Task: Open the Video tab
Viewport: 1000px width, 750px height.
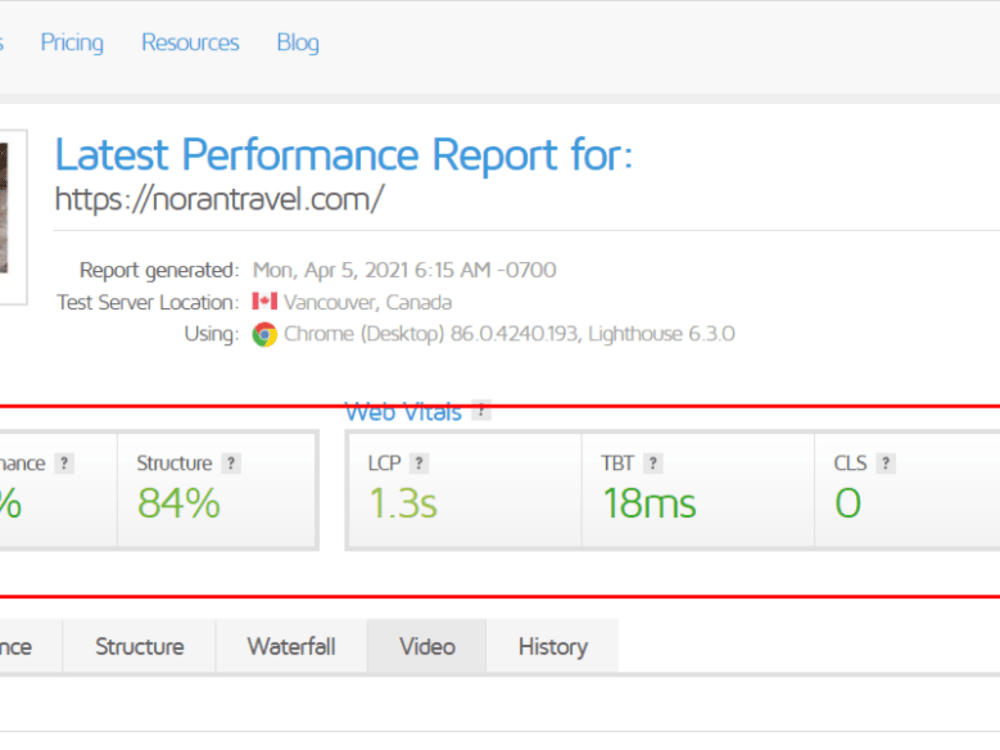Action: [x=427, y=646]
